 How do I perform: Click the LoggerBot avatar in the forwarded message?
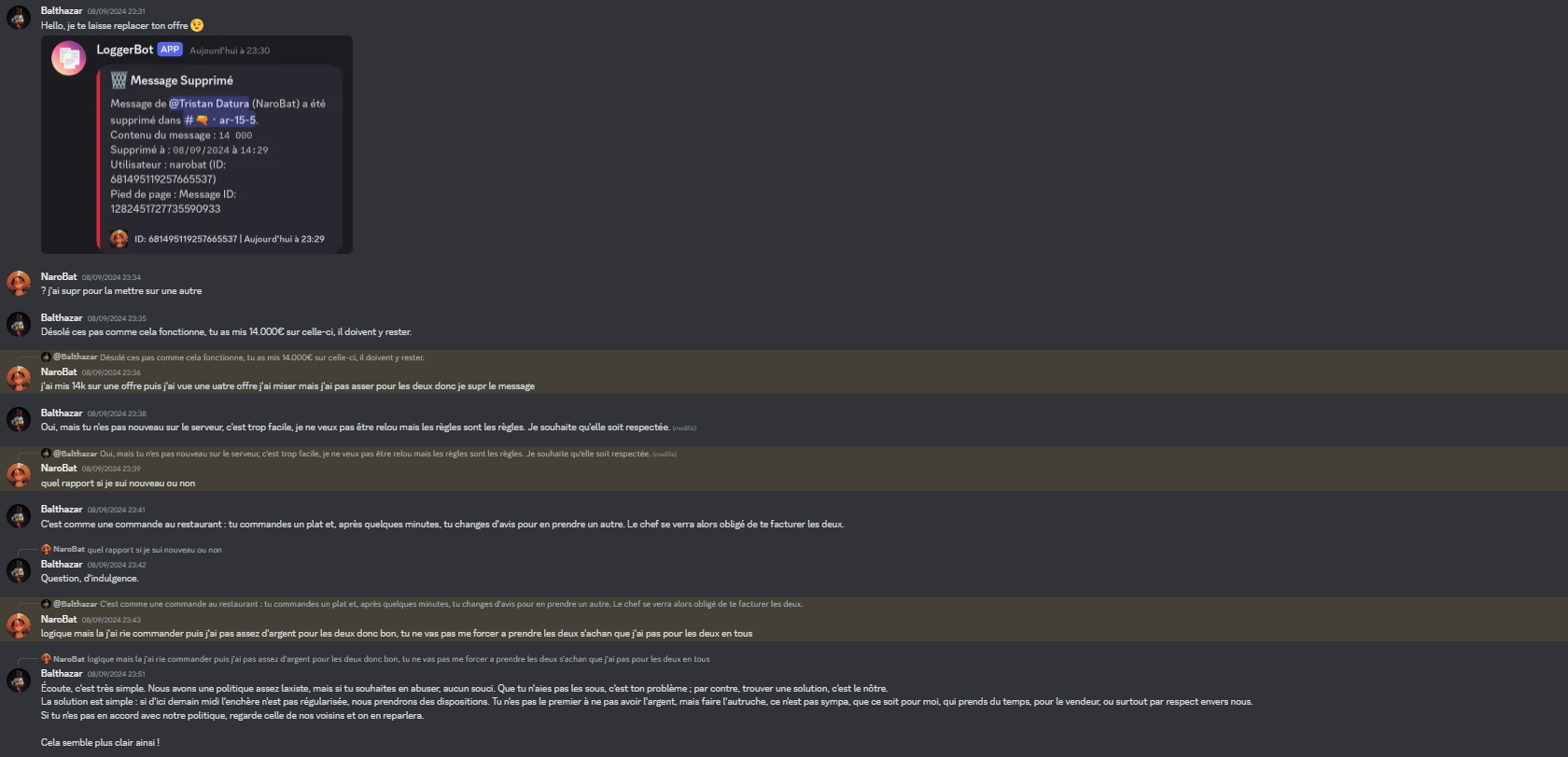point(68,58)
